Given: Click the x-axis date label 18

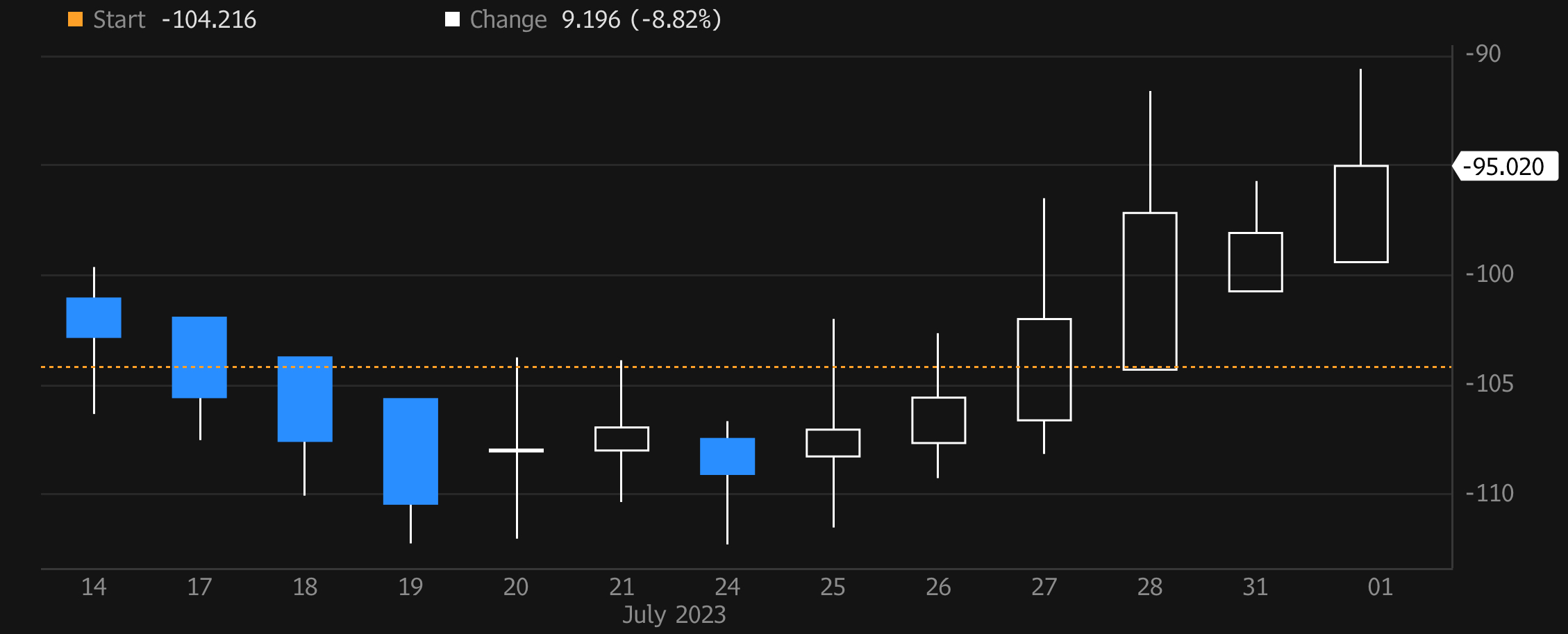Looking at the screenshot, I should tap(305, 587).
